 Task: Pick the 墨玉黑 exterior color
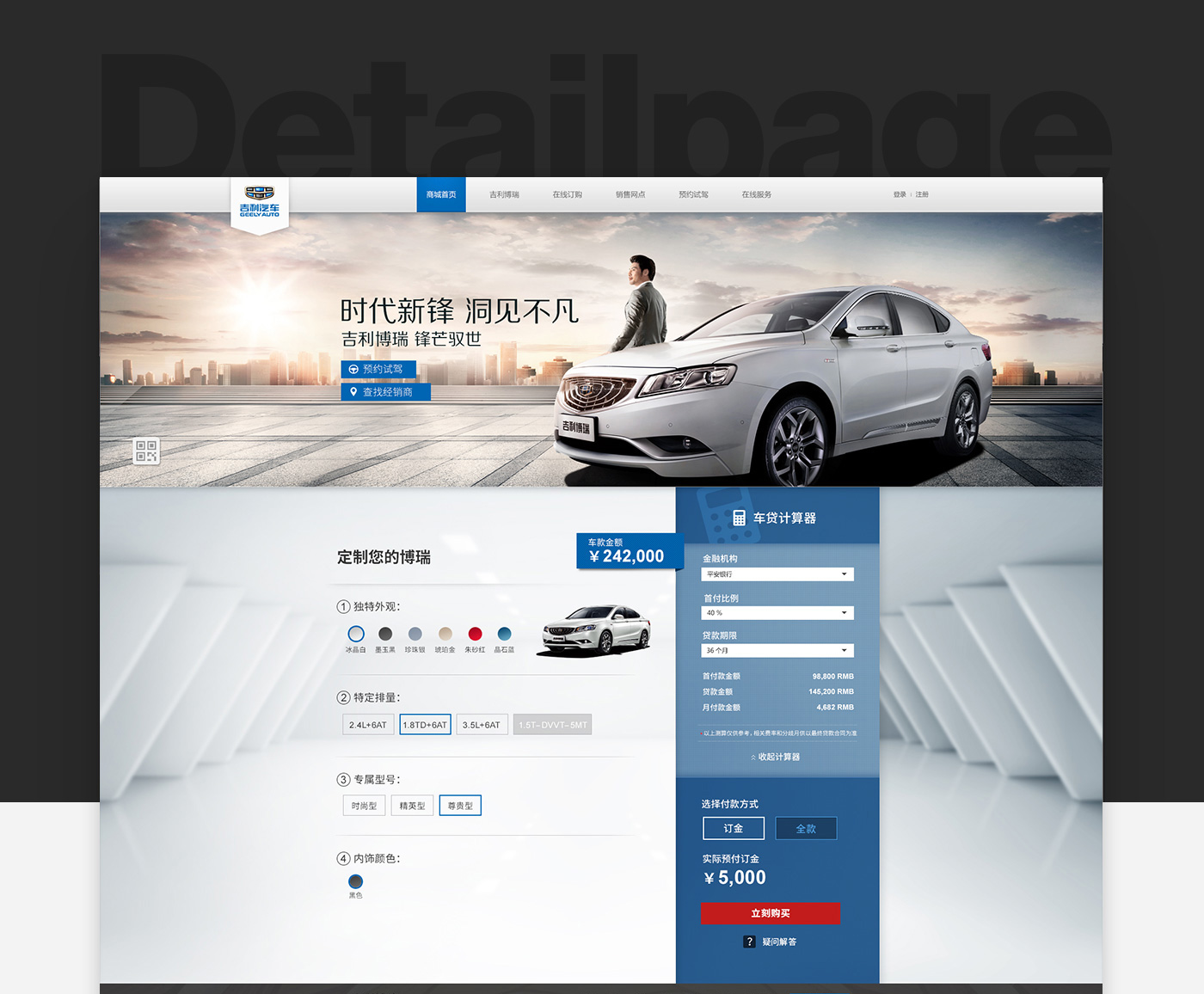click(x=385, y=634)
